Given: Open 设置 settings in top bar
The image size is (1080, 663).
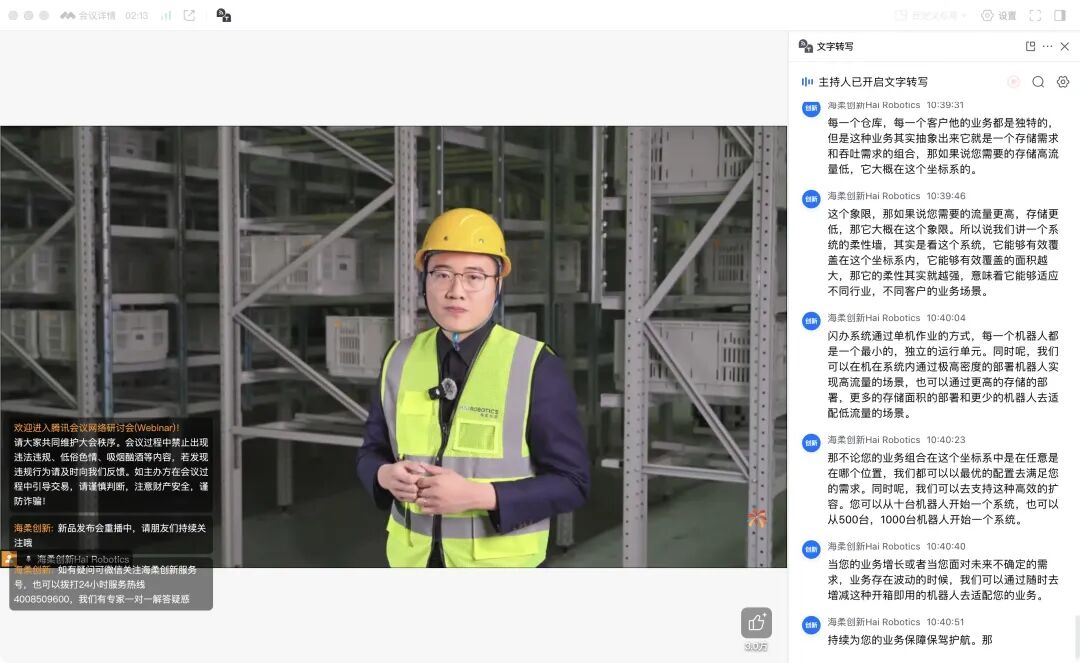Looking at the screenshot, I should coord(998,16).
